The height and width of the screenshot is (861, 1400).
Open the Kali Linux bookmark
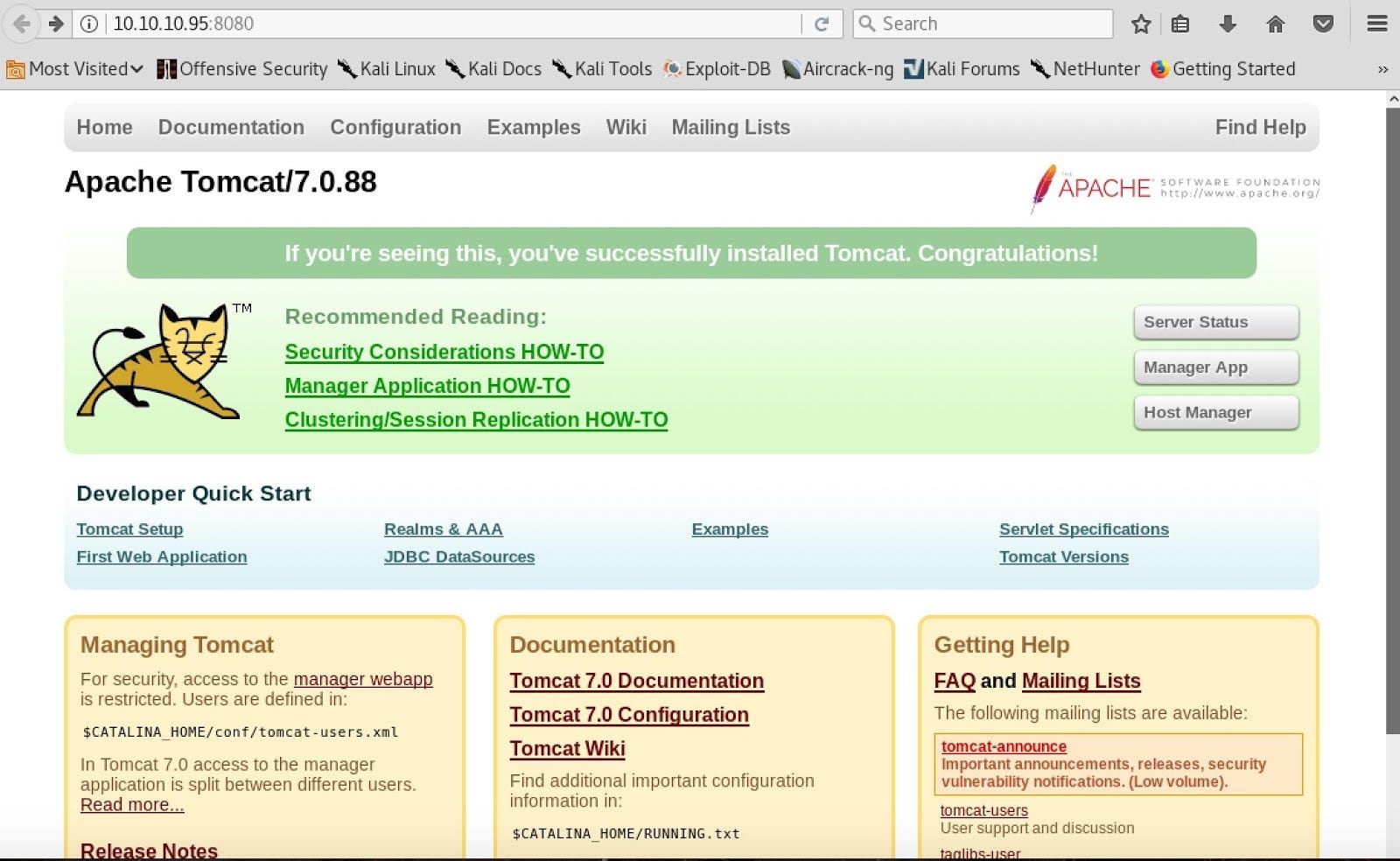tap(387, 69)
